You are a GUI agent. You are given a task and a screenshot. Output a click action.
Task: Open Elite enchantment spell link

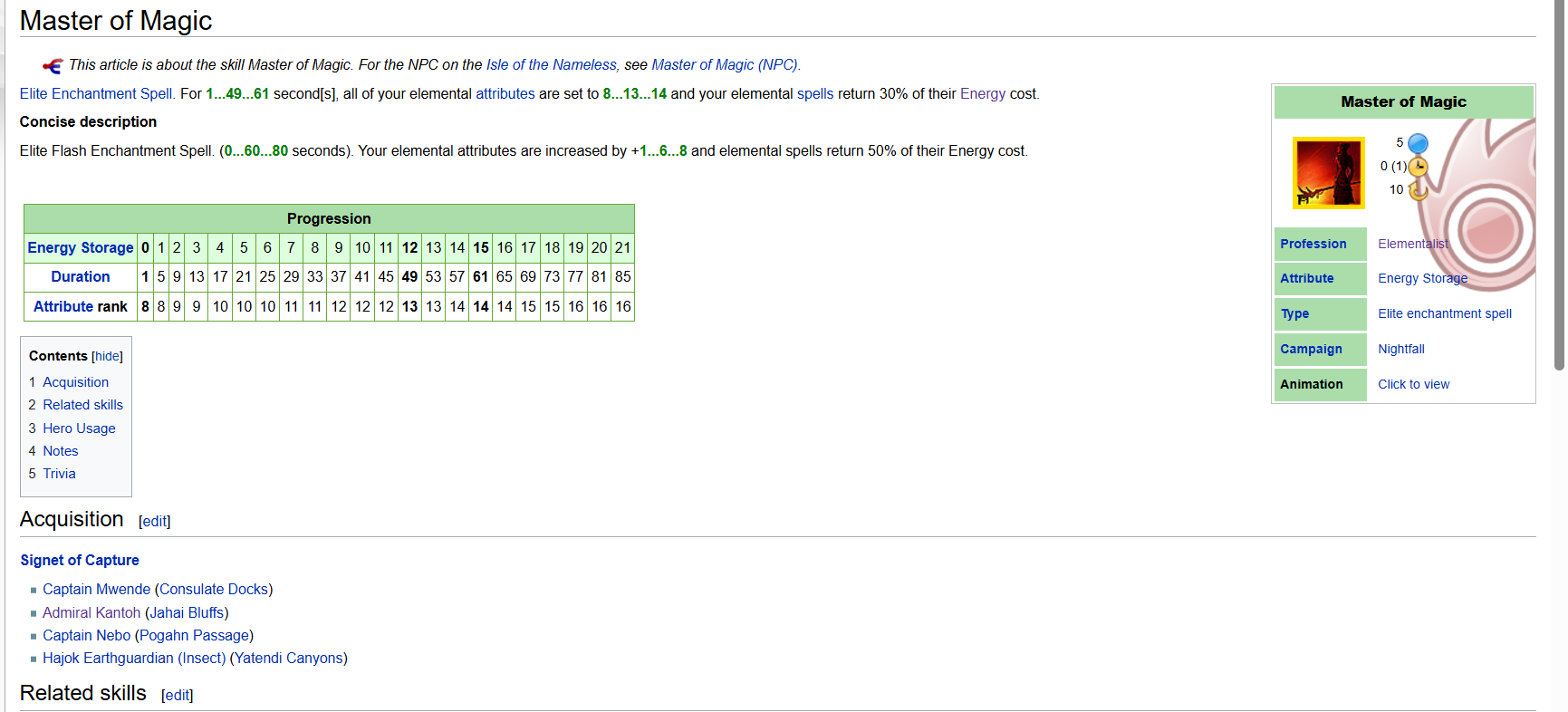[1445, 314]
